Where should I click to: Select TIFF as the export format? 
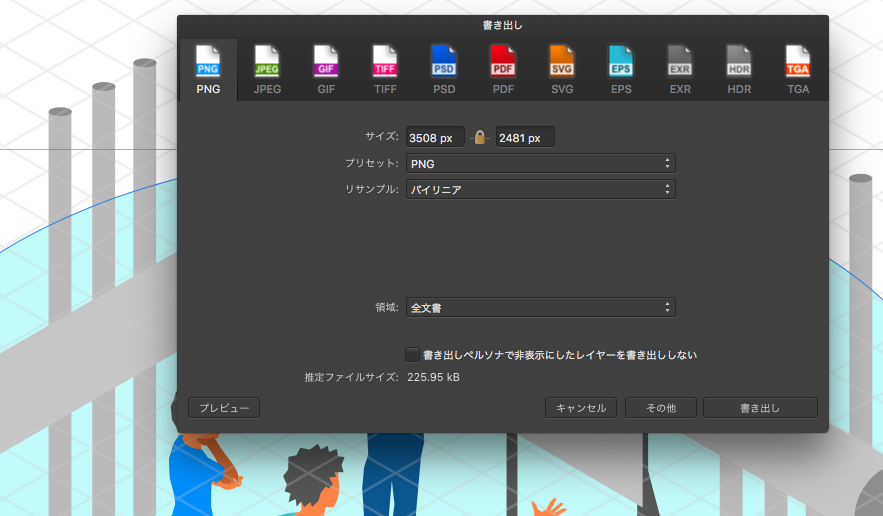(x=385, y=70)
